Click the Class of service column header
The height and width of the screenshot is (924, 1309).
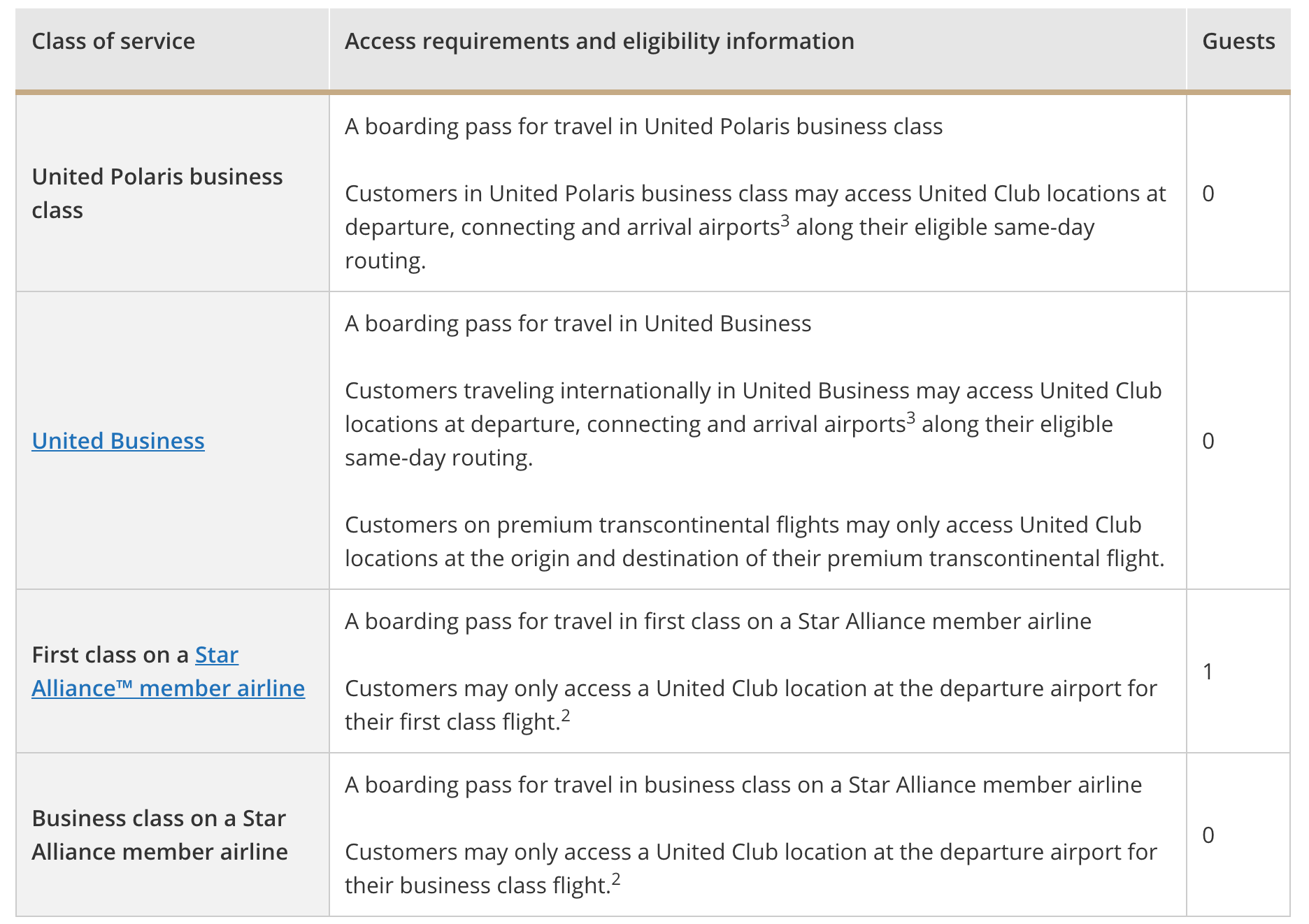tap(113, 41)
